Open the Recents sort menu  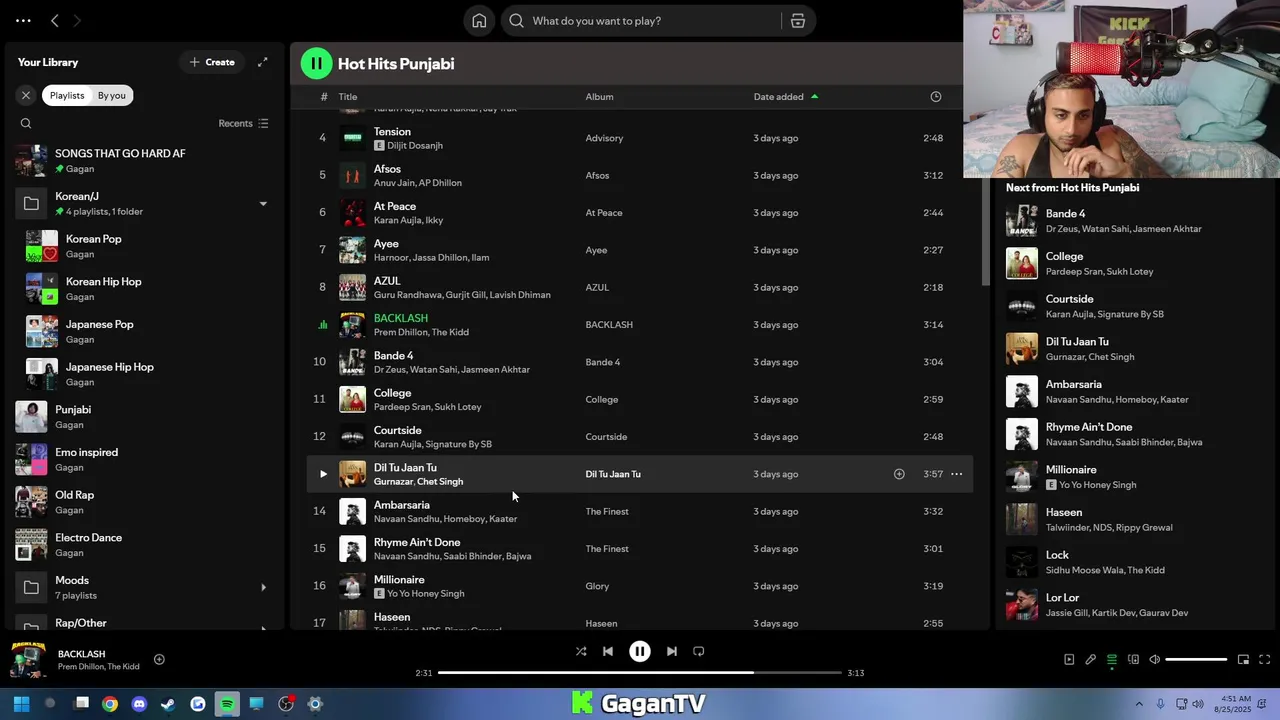point(243,124)
